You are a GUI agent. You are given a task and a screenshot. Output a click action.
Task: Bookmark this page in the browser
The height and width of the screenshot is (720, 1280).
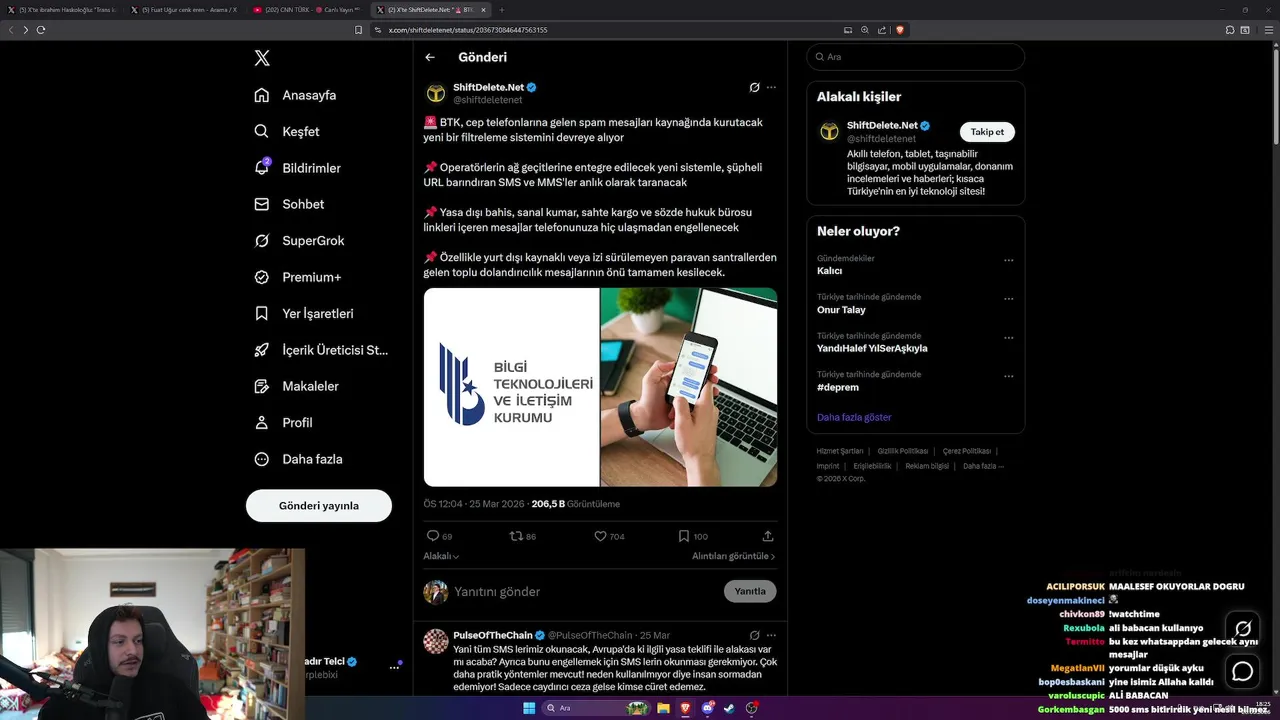(358, 30)
